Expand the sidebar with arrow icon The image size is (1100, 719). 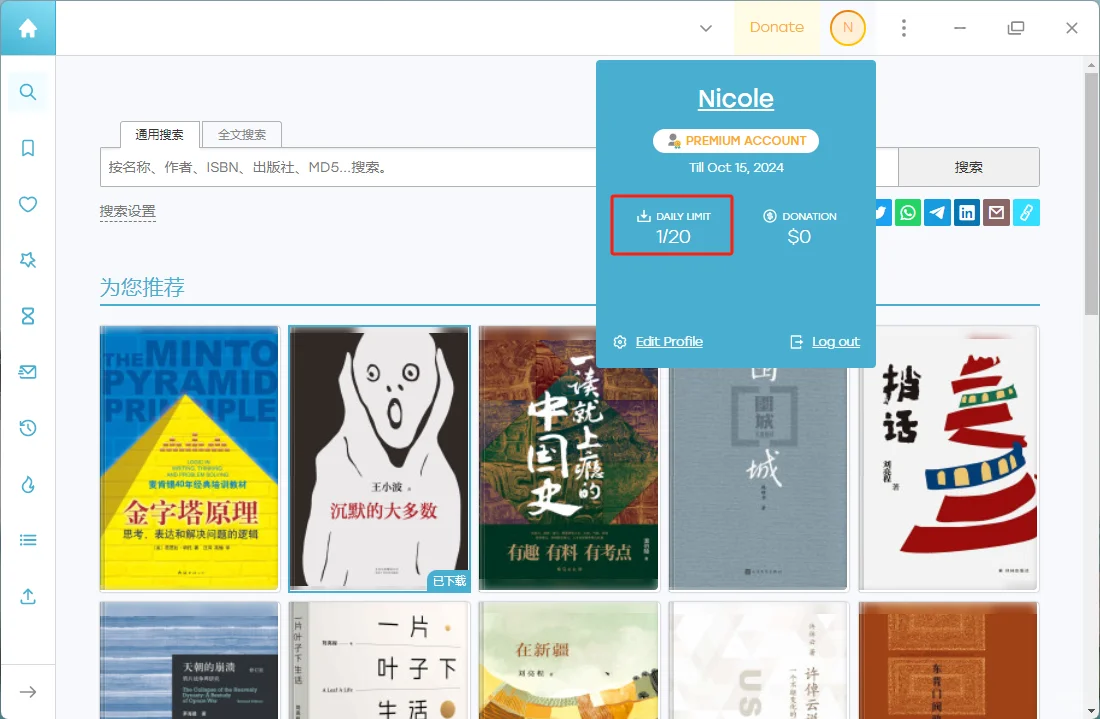(27, 692)
